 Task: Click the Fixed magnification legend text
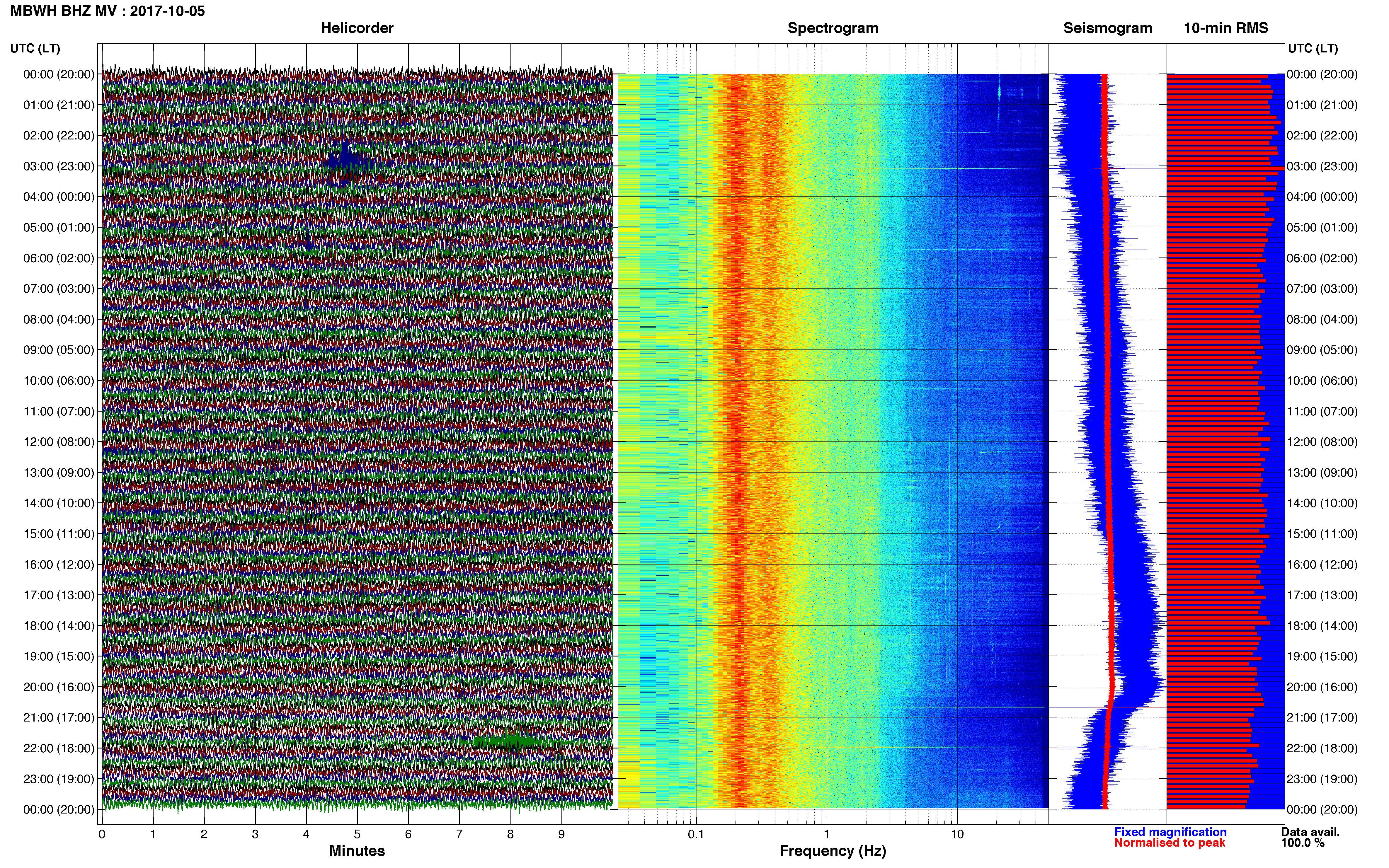click(x=1170, y=832)
